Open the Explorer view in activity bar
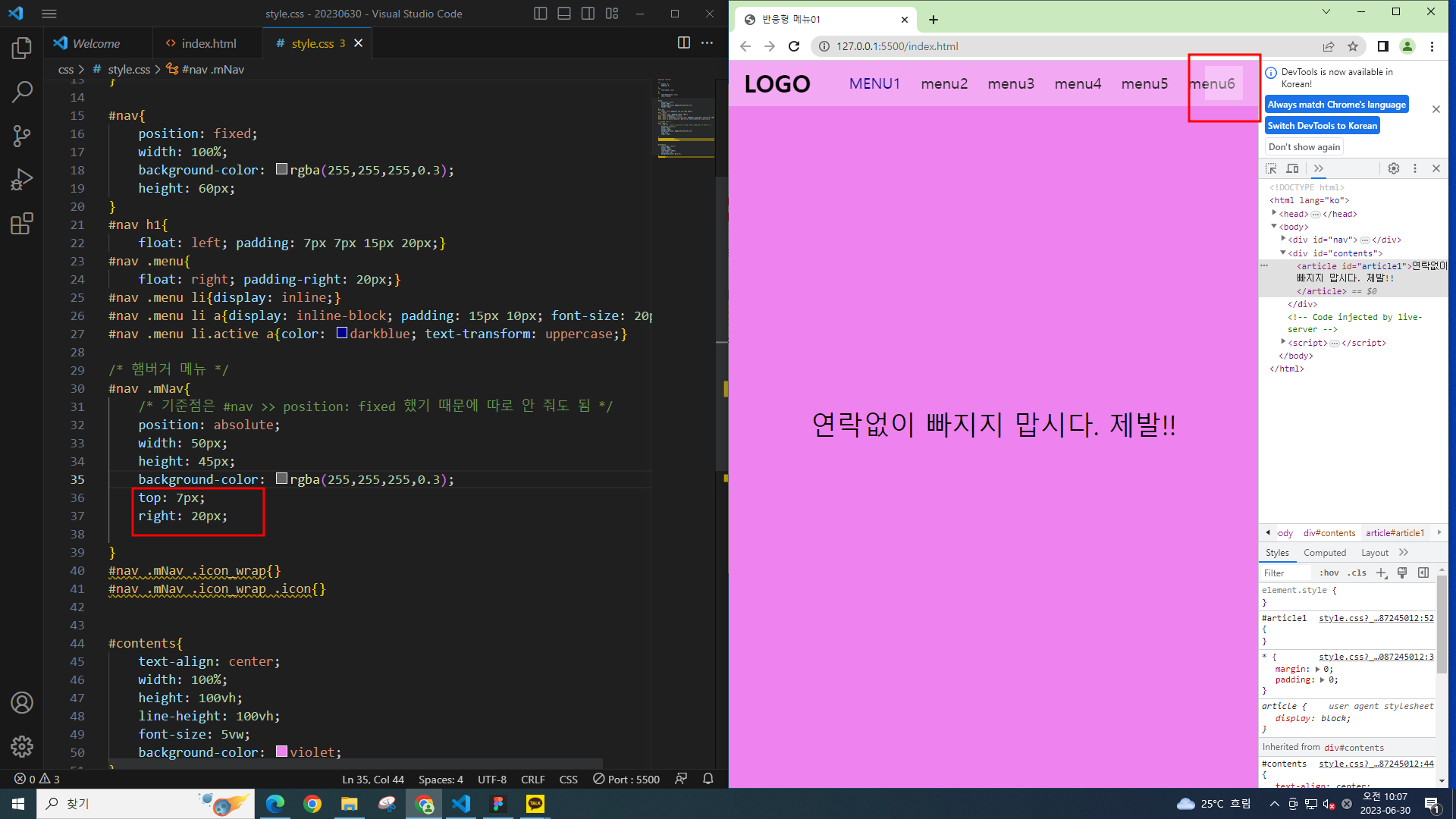This screenshot has height=819, width=1456. point(22,49)
